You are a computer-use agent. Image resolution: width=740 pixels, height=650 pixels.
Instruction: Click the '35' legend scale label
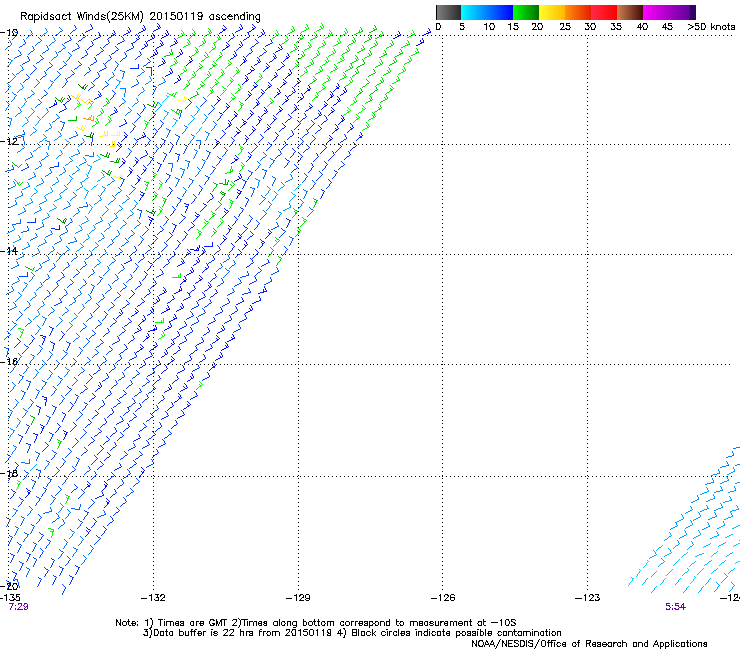pyautogui.click(x=616, y=27)
